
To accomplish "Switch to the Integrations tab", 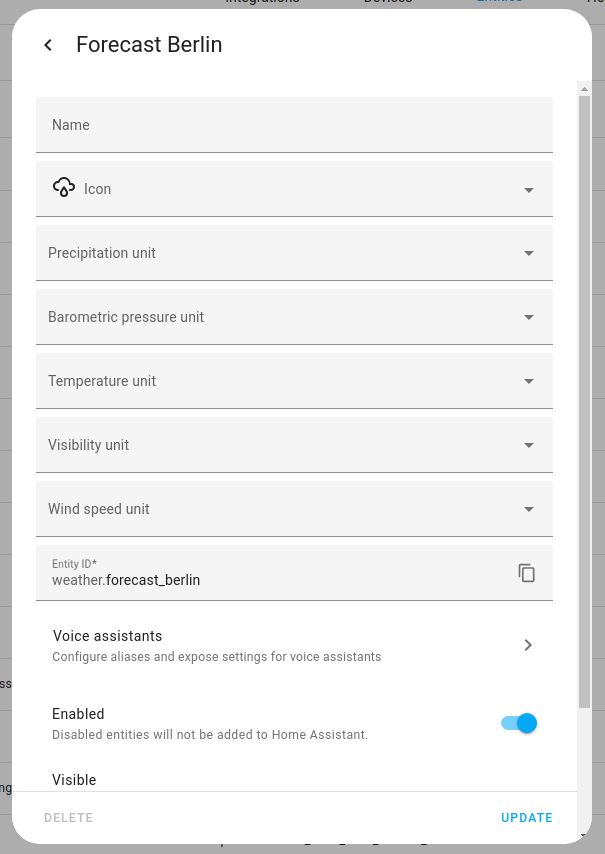I will 262,2.
